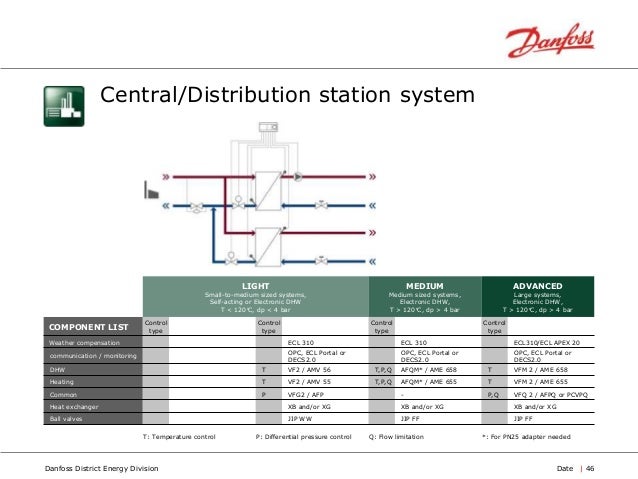Click the 'Date' footer label
Image resolution: width=638 pixels, height=479 pixels.
click(x=565, y=468)
